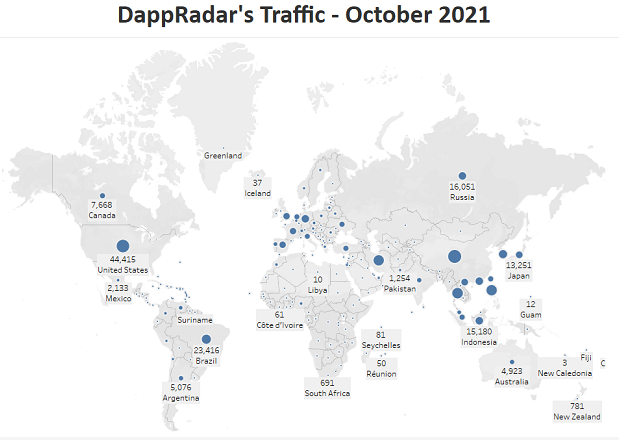Click the '23,416 Brazil' label
This screenshot has height=440, width=619.
click(x=206, y=356)
